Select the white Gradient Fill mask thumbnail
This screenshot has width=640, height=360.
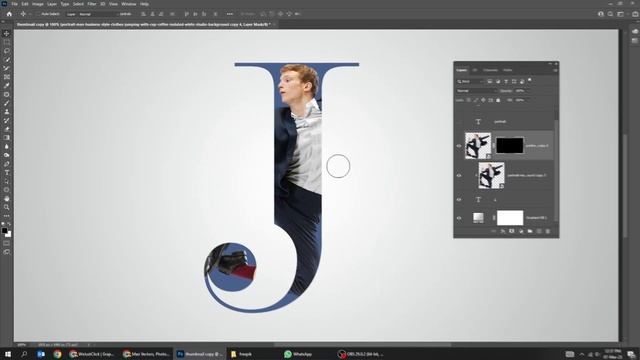pyautogui.click(x=510, y=218)
